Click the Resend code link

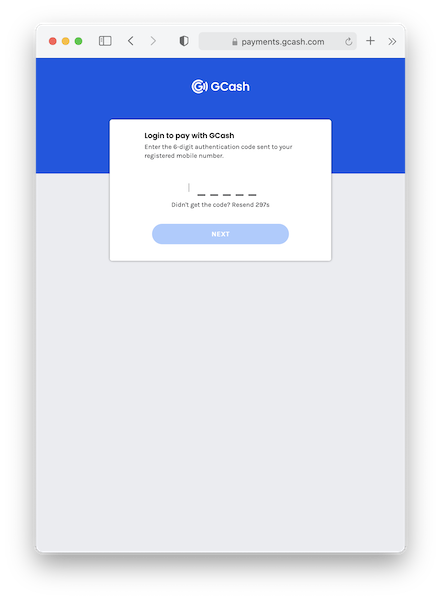click(x=243, y=205)
